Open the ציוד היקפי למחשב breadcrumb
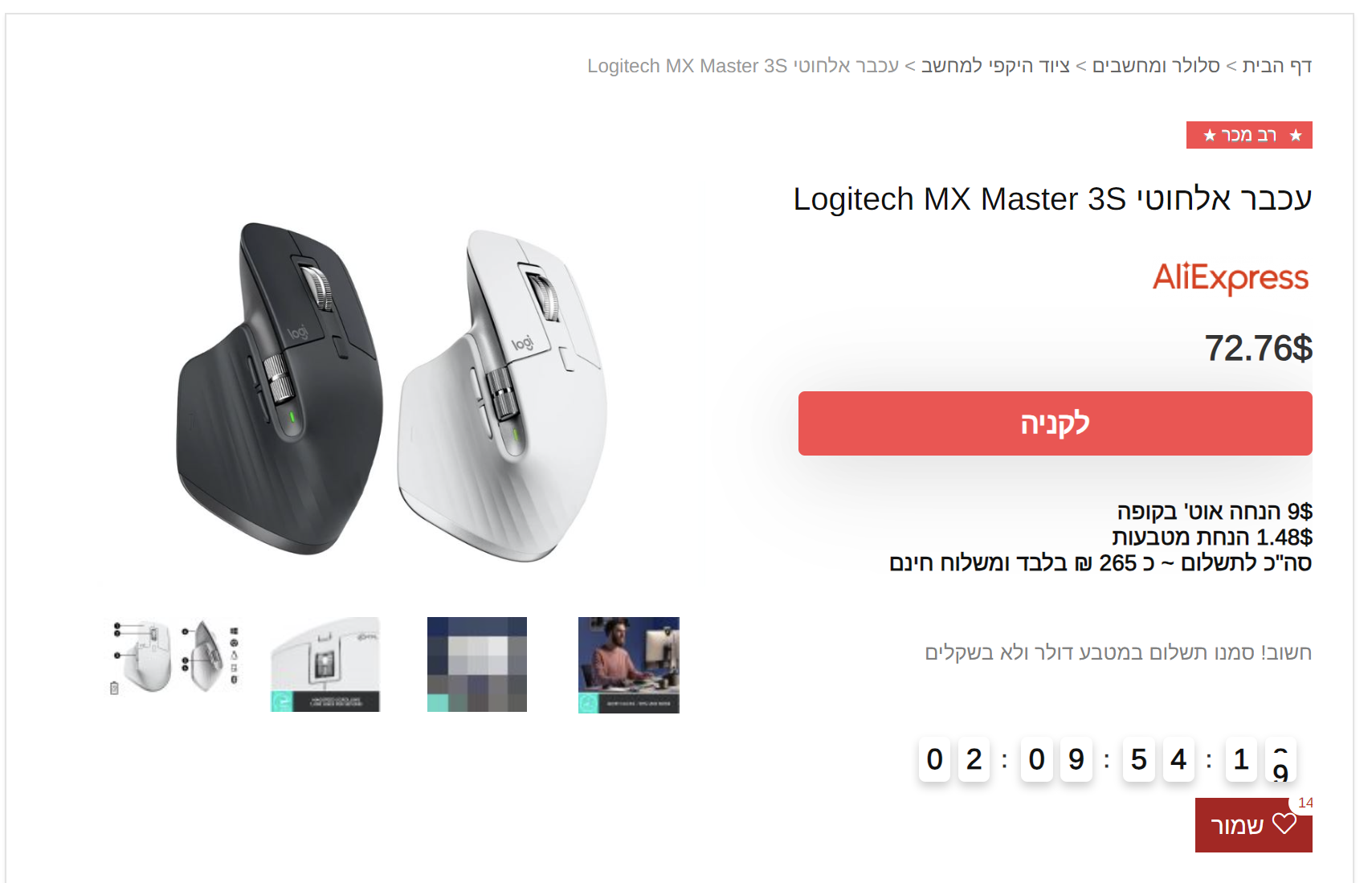 [995, 66]
